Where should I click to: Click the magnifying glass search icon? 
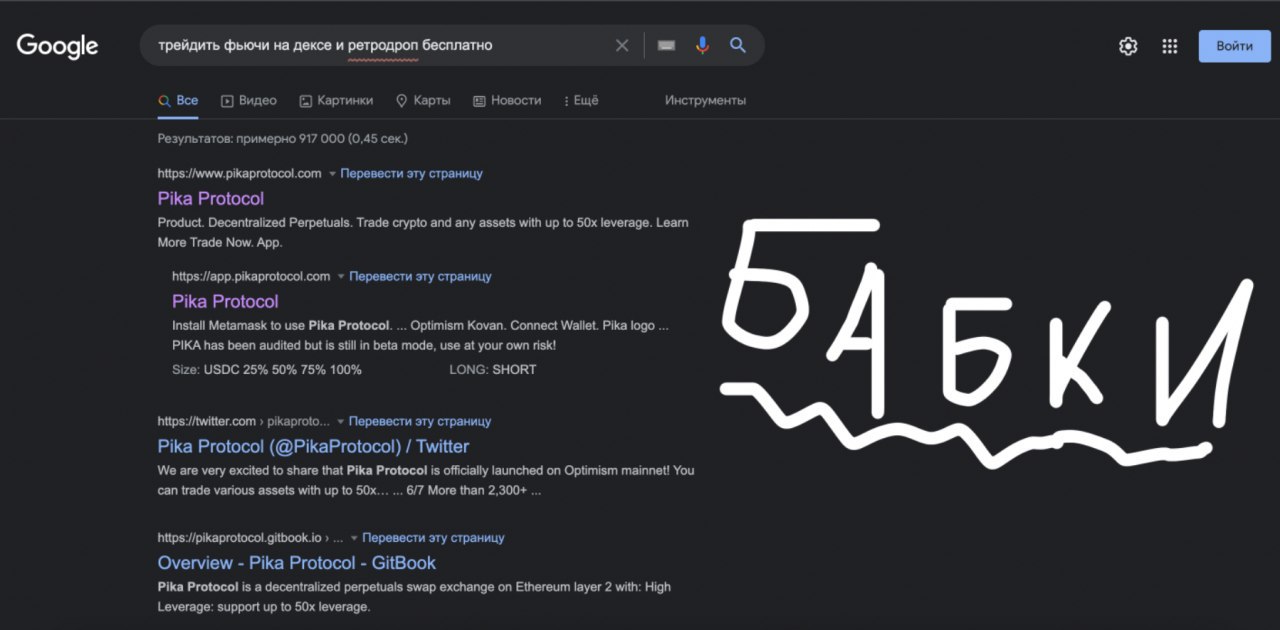[x=738, y=45]
